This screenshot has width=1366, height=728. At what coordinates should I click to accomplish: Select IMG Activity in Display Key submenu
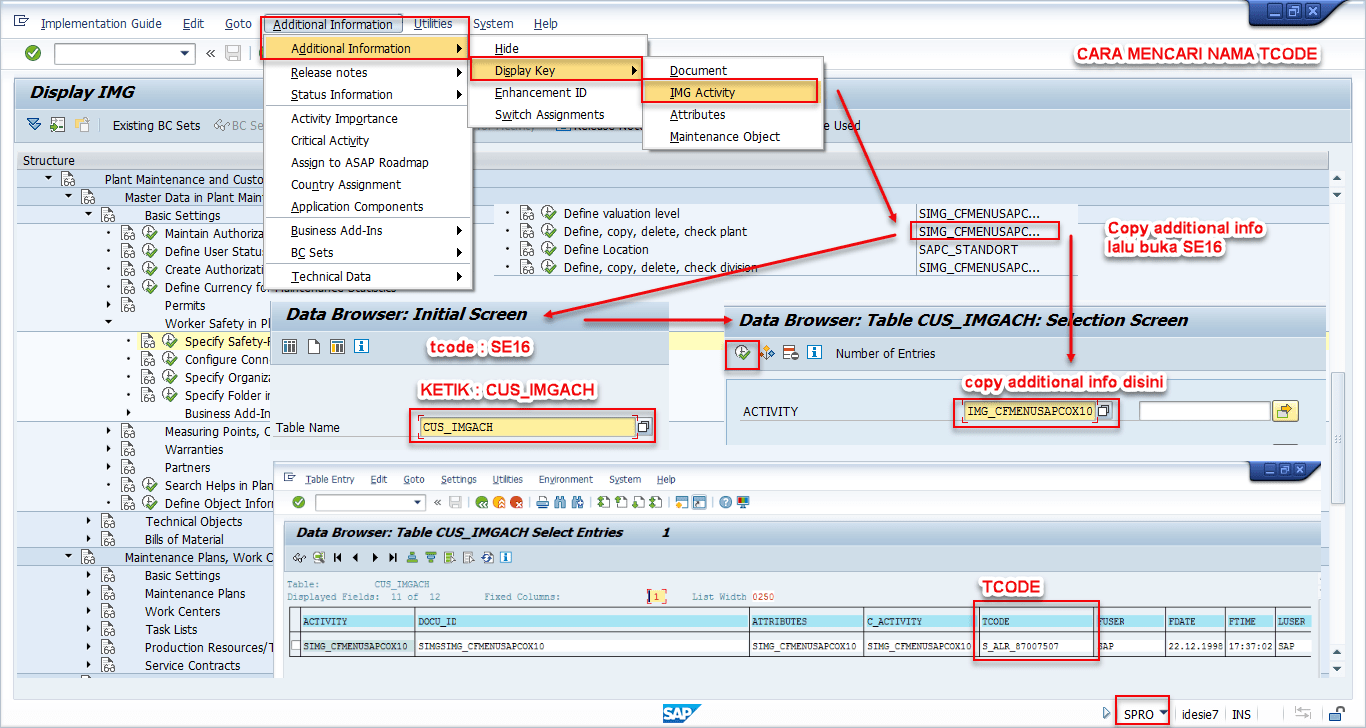tap(702, 92)
